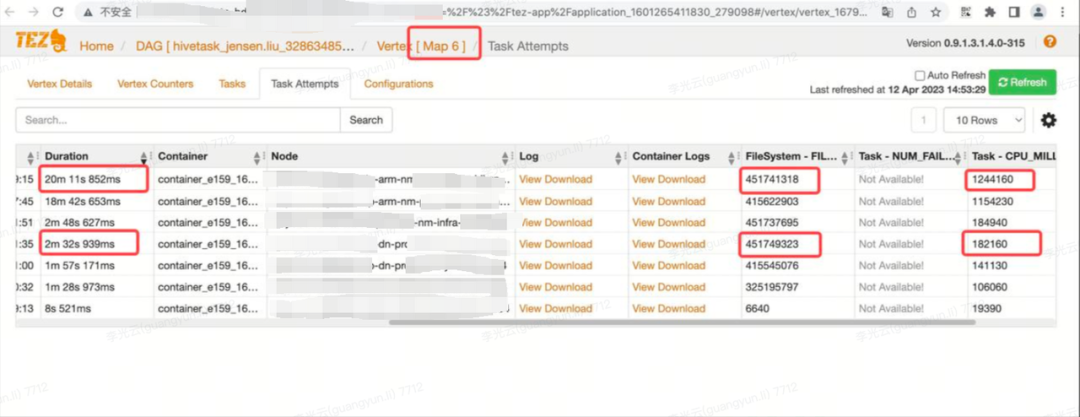This screenshot has height=417, width=1080.
Task: View the Log for the 20m 11s 852ms row
Action: (x=530, y=179)
